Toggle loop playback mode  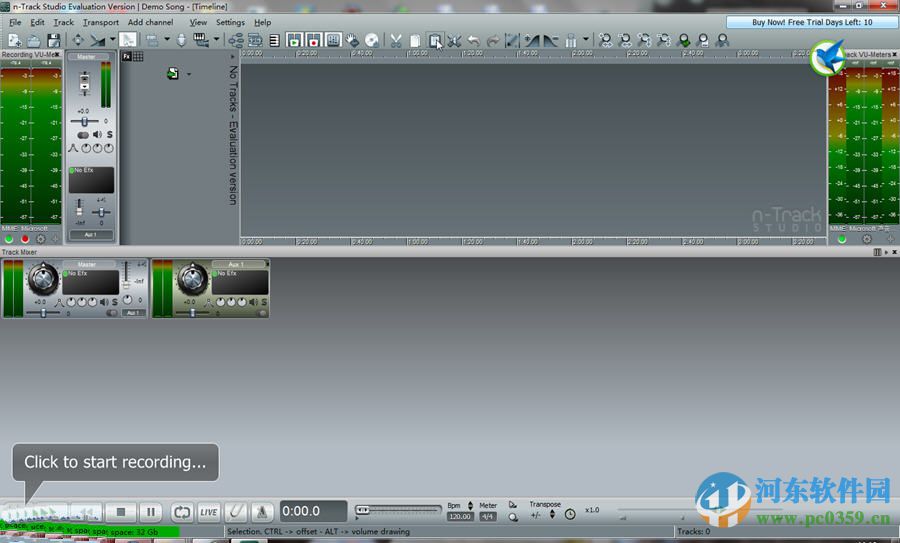(x=182, y=511)
